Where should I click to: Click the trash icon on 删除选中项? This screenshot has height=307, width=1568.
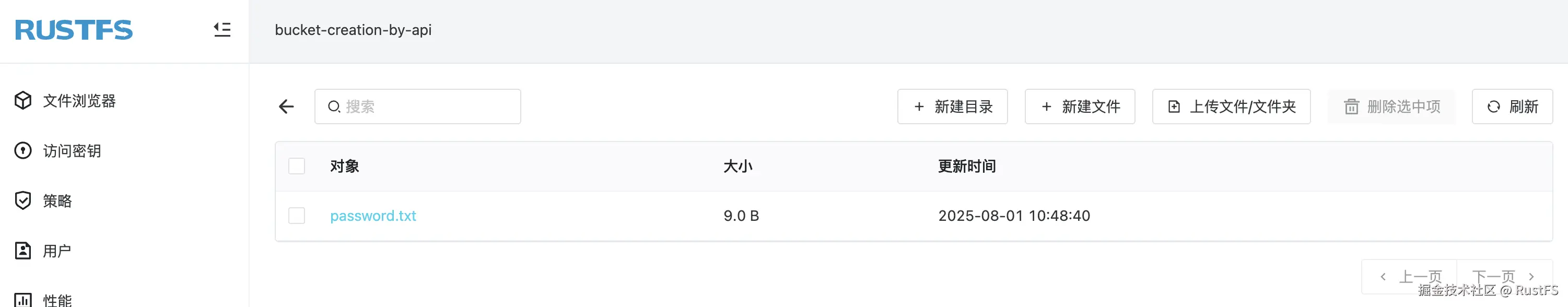[1351, 107]
